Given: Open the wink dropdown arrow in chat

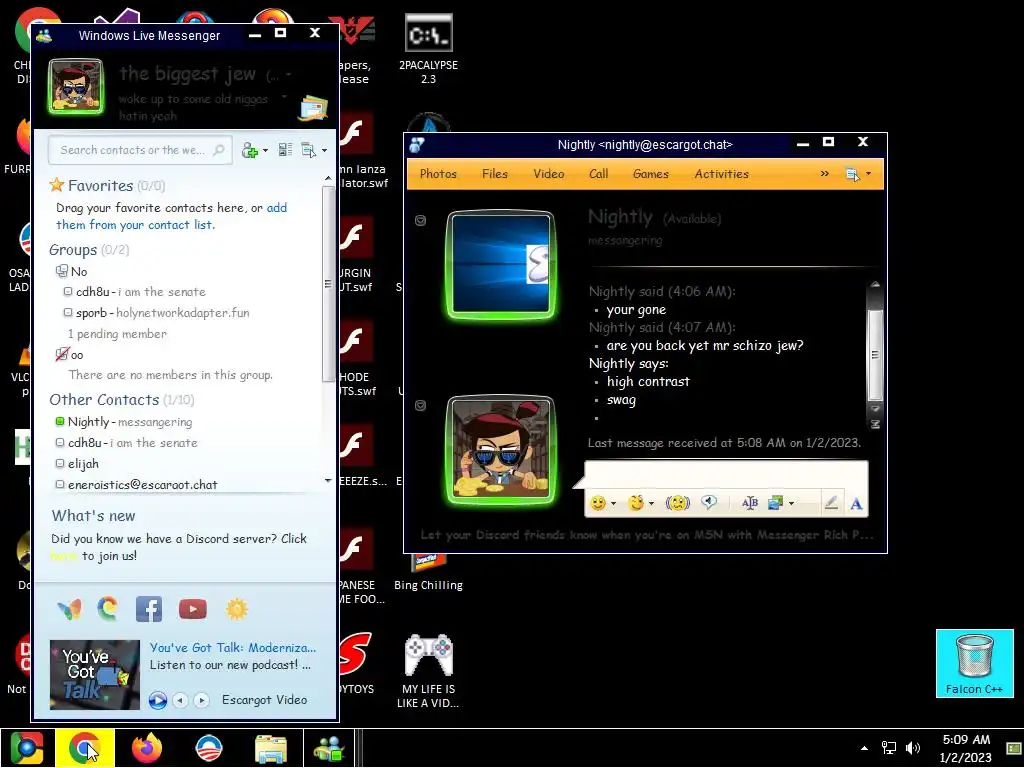Looking at the screenshot, I should 650,504.
